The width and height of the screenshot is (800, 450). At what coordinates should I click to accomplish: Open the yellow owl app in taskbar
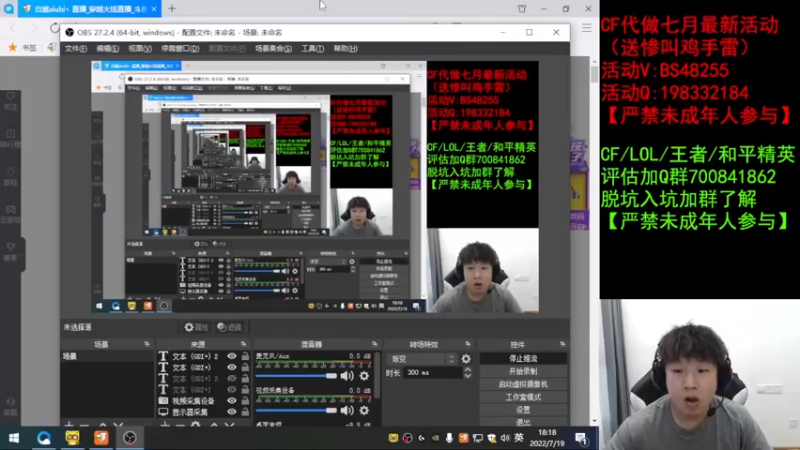[72, 438]
